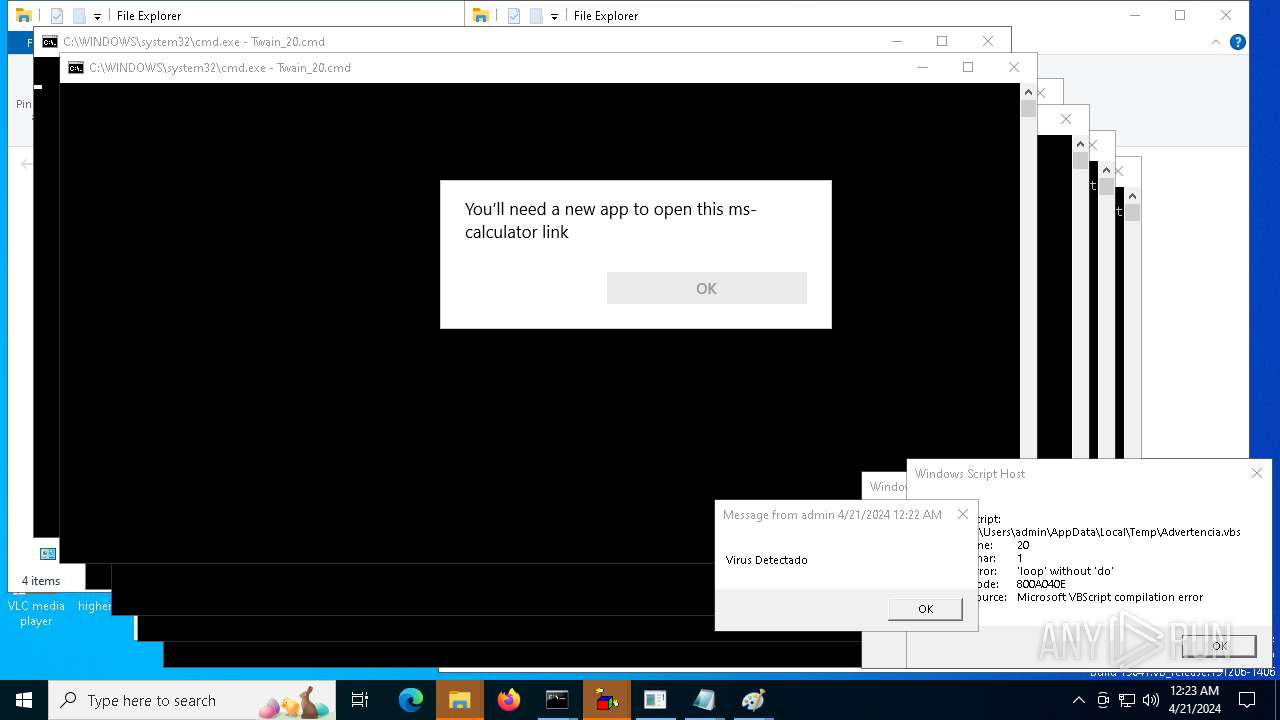The height and width of the screenshot is (720, 1280).
Task: Close the Message from admin dialog
Action: coord(963,514)
